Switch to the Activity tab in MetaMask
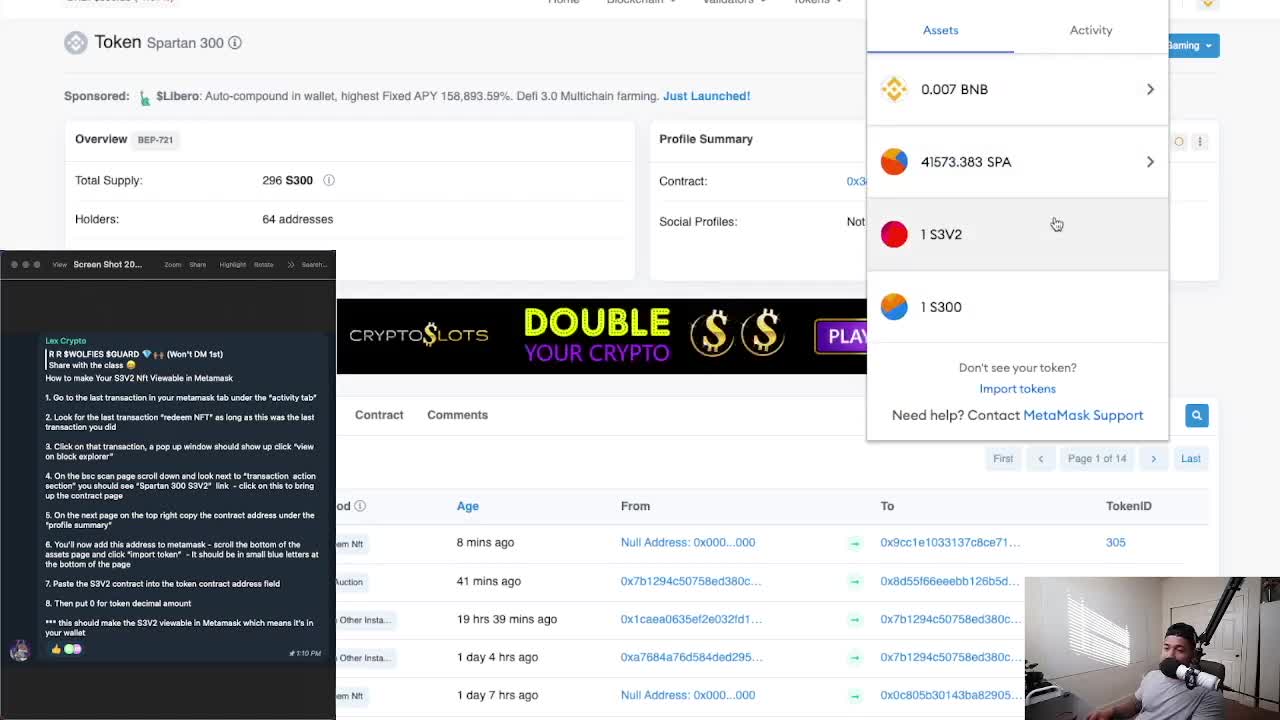 [1091, 30]
